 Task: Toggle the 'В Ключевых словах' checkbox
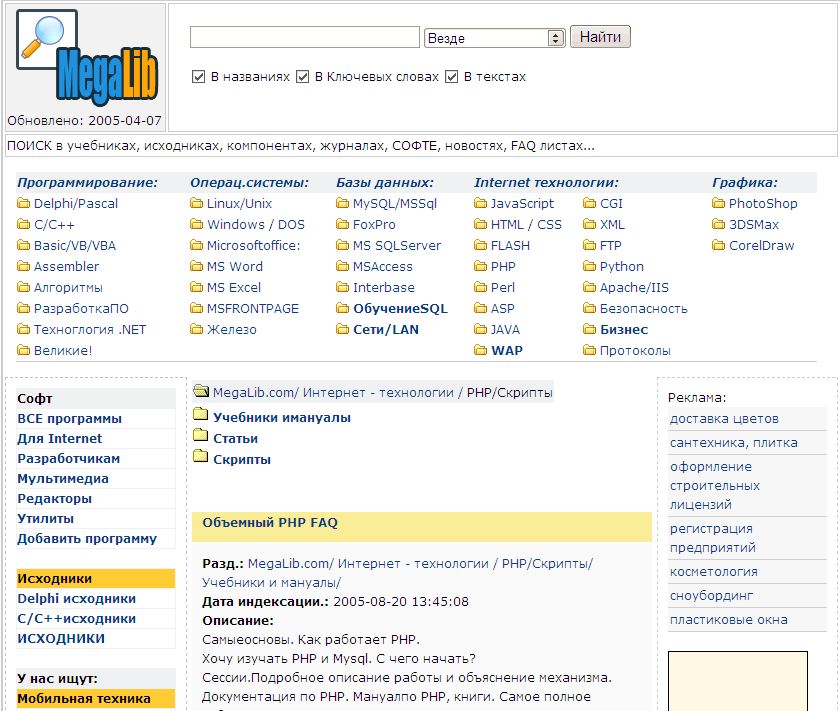(302, 77)
